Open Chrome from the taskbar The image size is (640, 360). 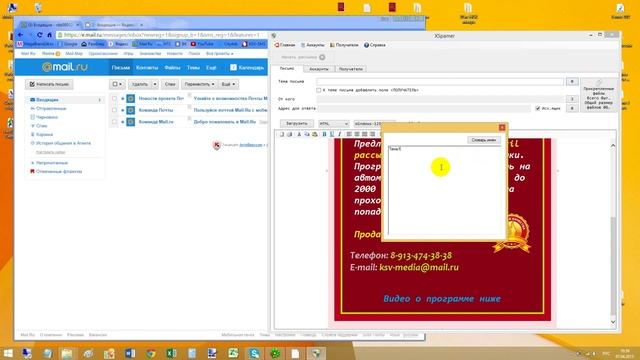[x=151, y=353]
